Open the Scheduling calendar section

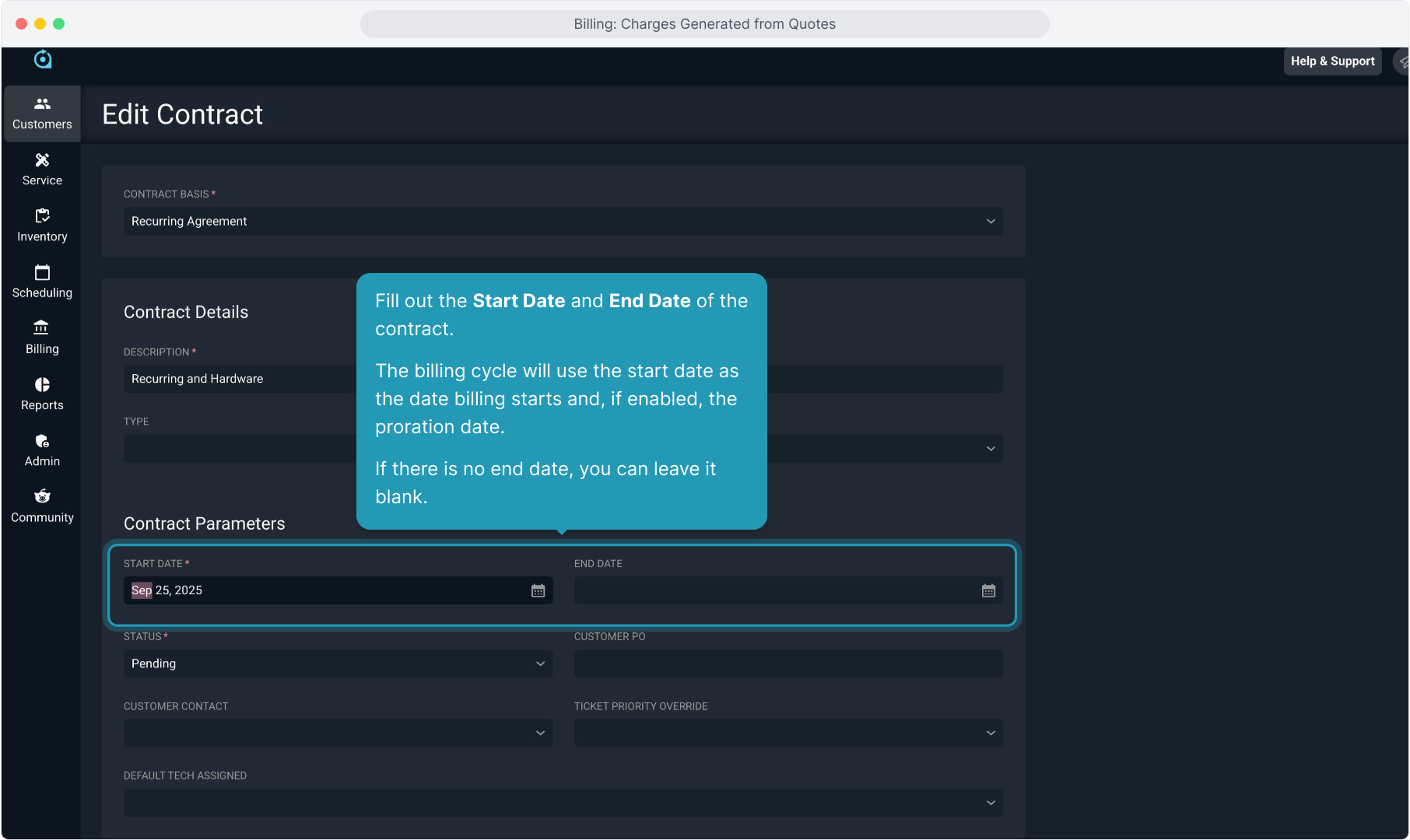pos(42,282)
